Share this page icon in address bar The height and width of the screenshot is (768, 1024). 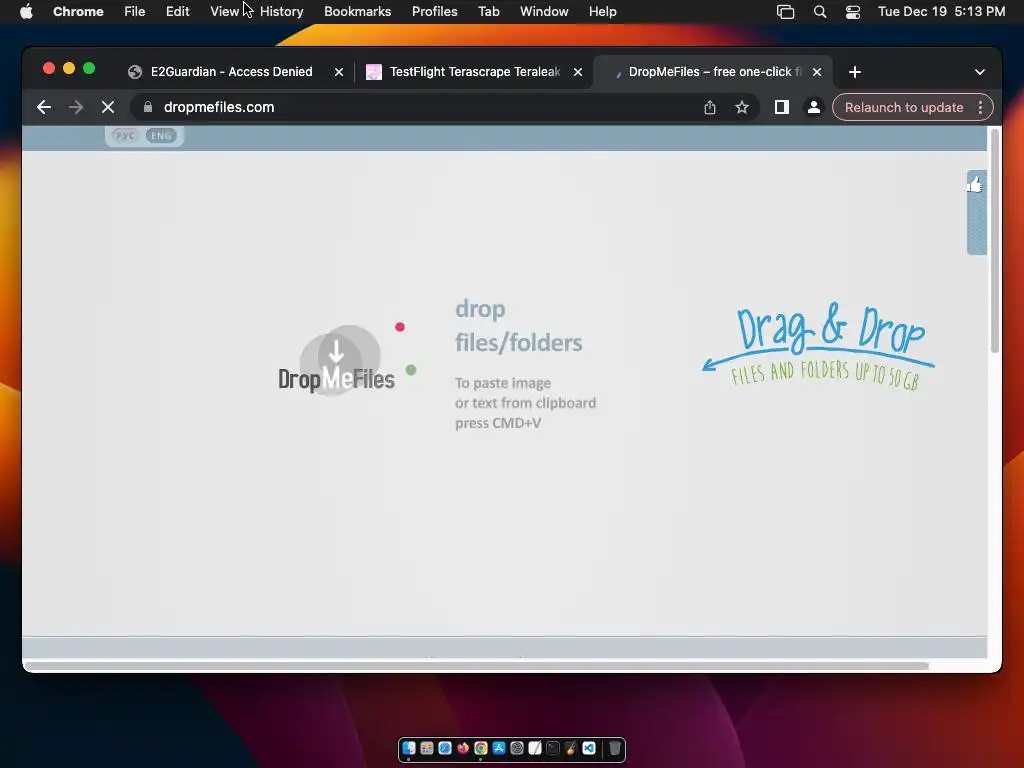point(710,107)
